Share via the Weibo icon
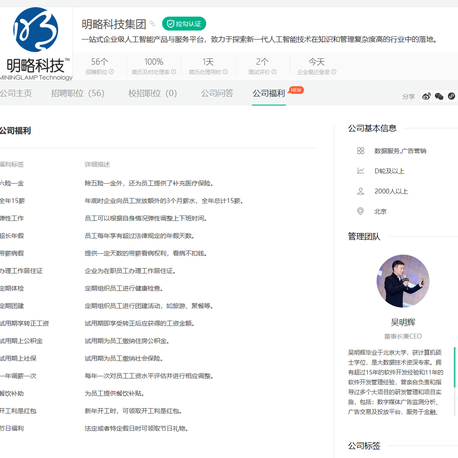This screenshot has width=458, height=458. [426, 96]
